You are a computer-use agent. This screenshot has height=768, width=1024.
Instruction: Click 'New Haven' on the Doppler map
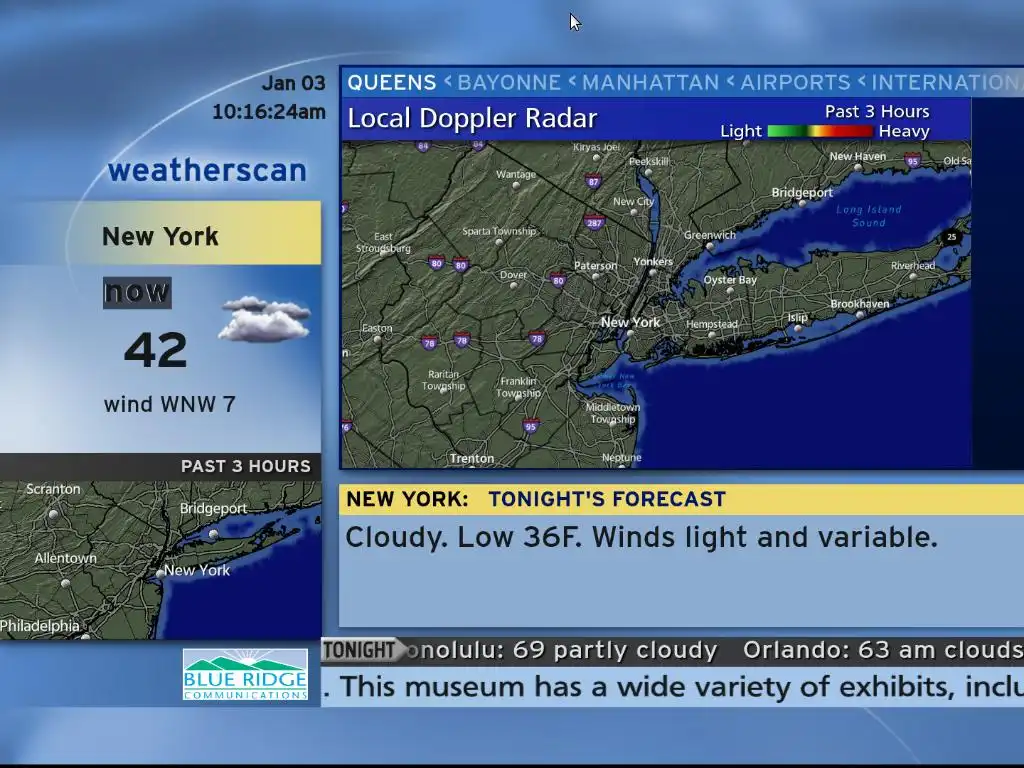[857, 157]
